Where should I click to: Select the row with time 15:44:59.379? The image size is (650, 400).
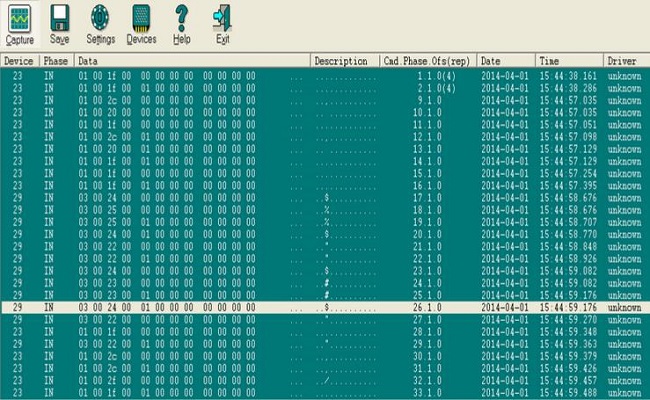[325, 356]
